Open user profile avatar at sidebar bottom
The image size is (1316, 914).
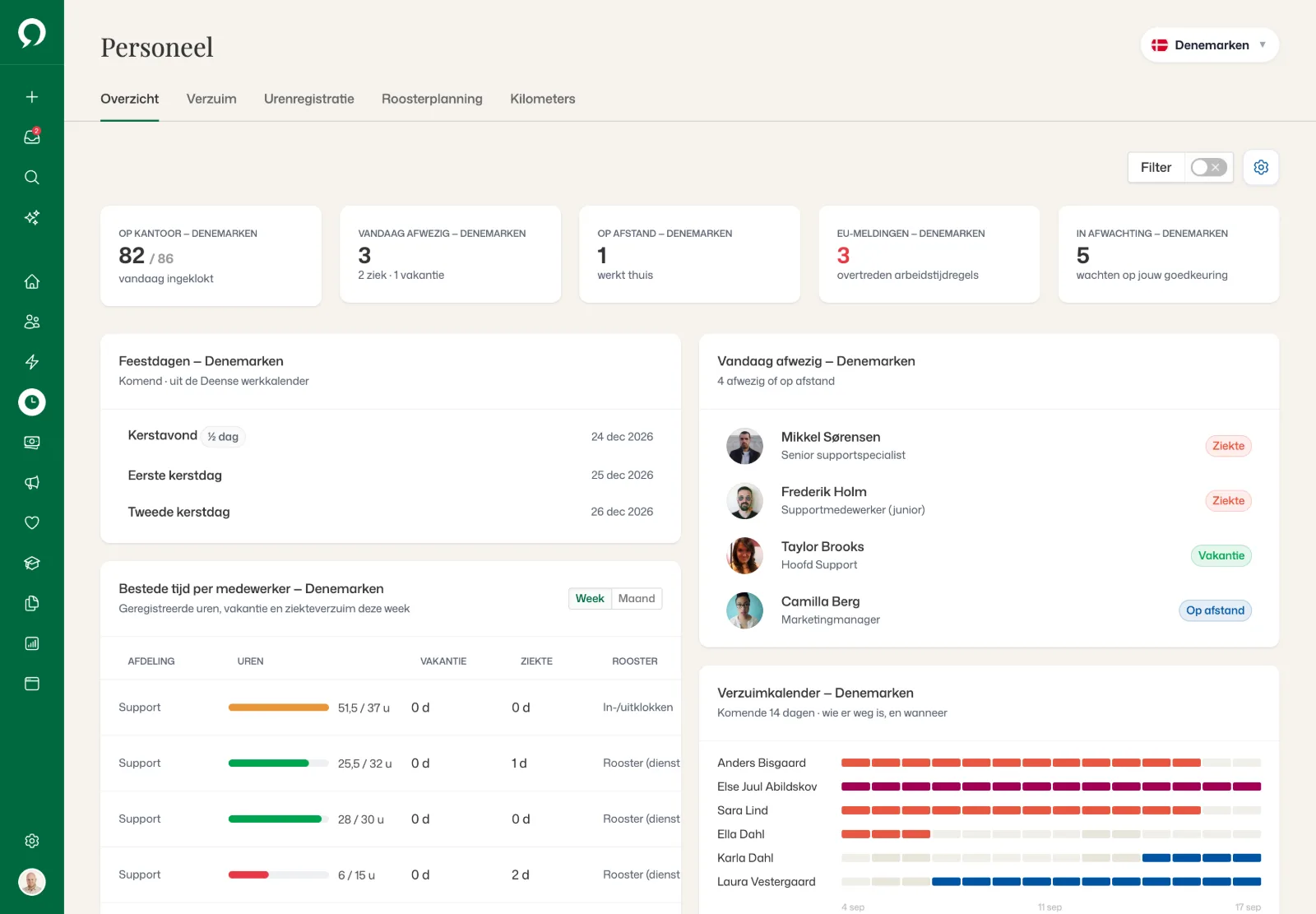tap(32, 882)
